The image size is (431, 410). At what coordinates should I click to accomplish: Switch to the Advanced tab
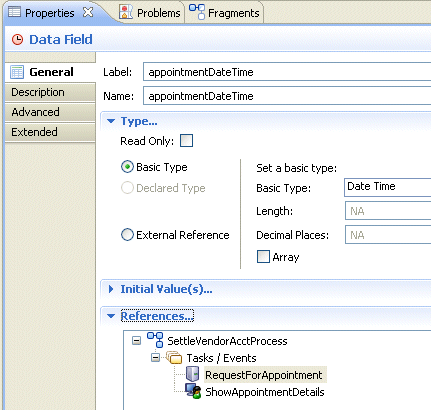[50, 112]
